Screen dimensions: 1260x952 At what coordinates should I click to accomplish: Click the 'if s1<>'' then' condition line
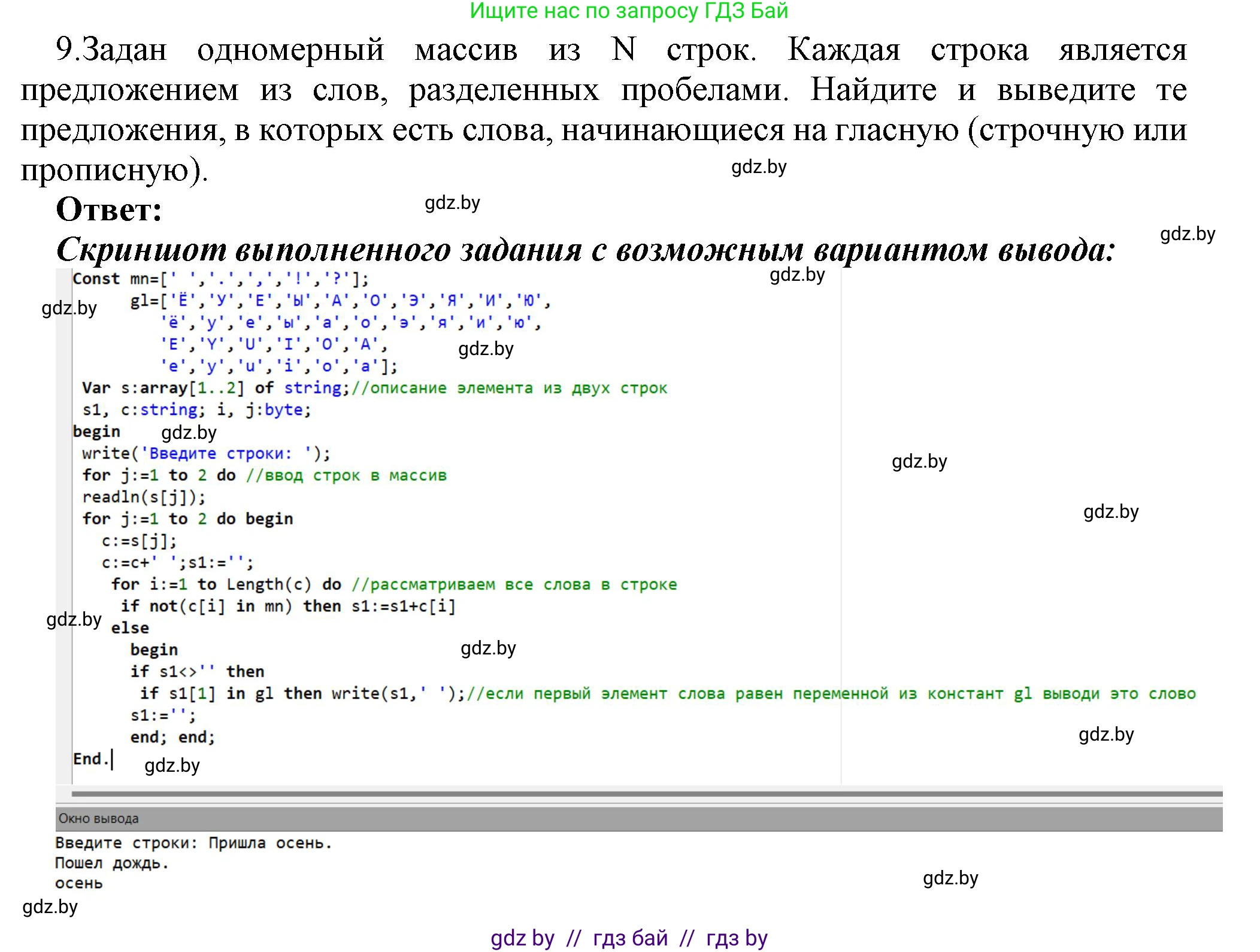click(x=198, y=671)
